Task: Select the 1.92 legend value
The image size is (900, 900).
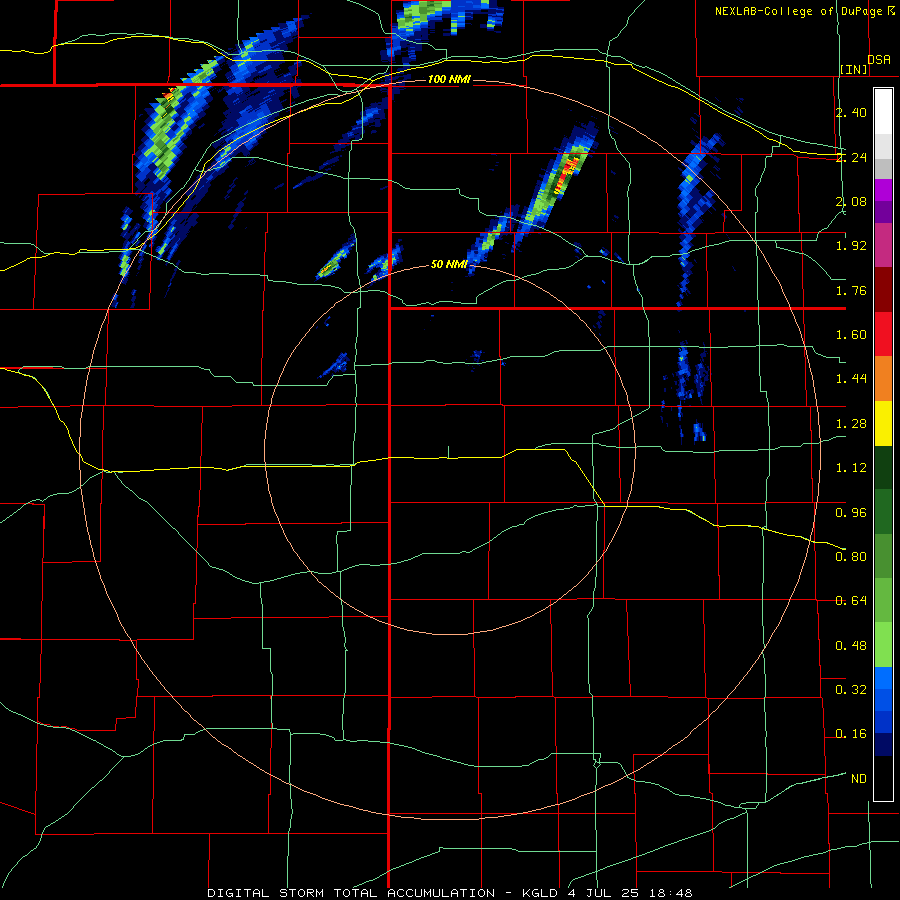Action: point(851,246)
